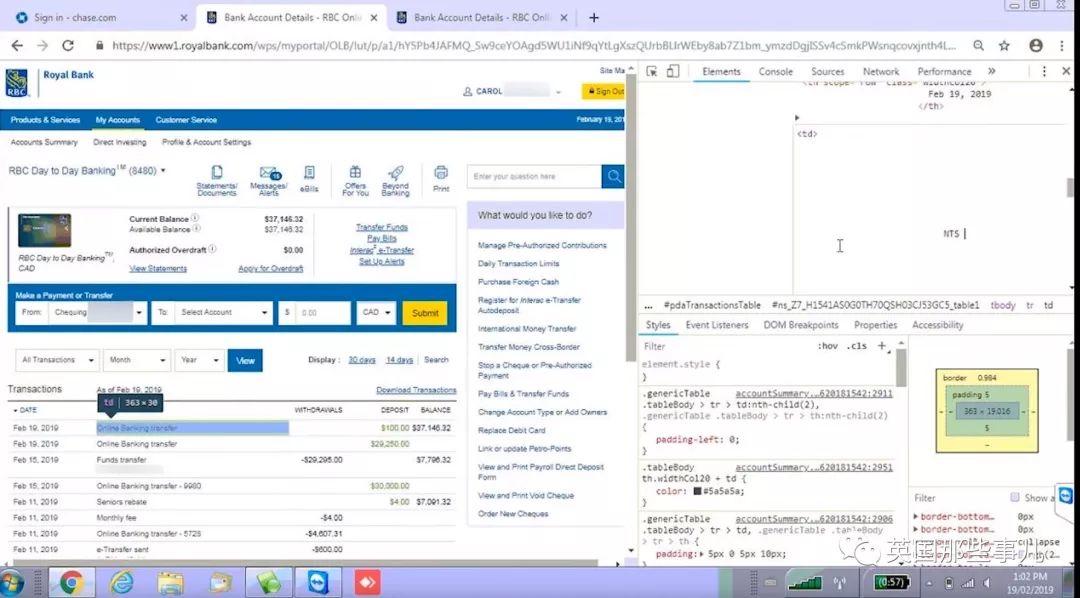Click Authorized Overdraft info icon

pos(212,249)
